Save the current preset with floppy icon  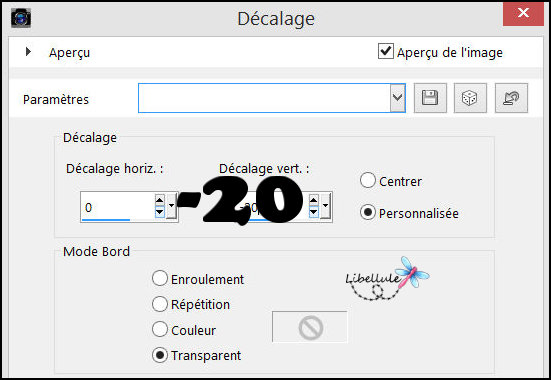pos(430,98)
